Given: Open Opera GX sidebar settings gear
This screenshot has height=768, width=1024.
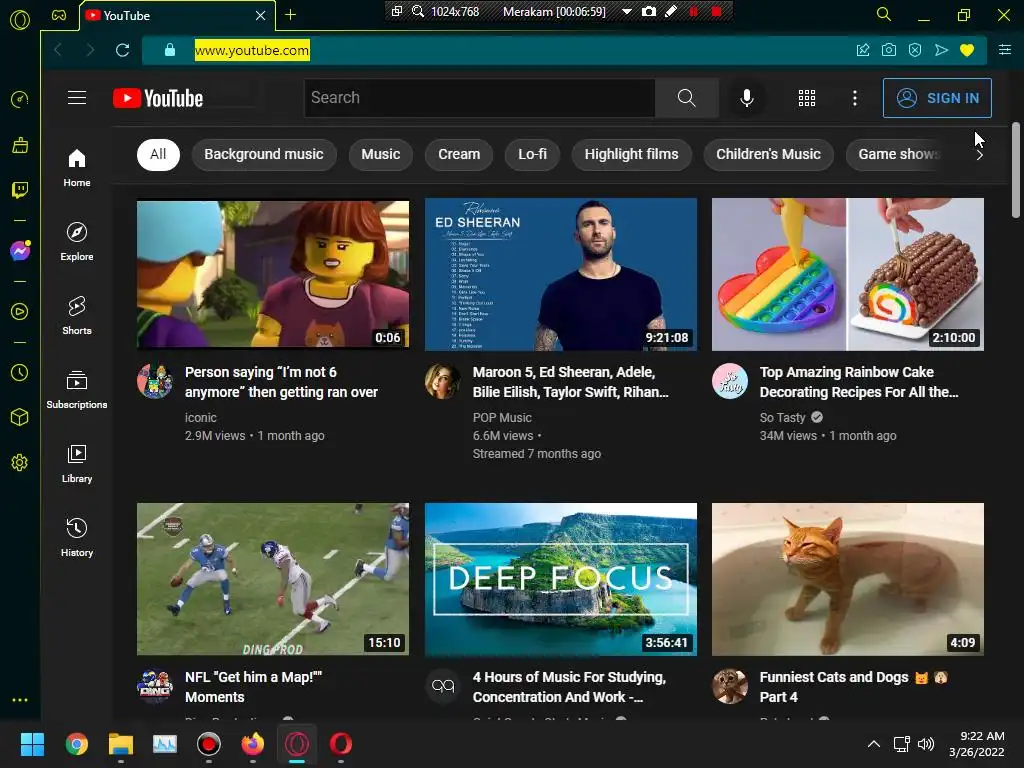Looking at the screenshot, I should point(20,462).
